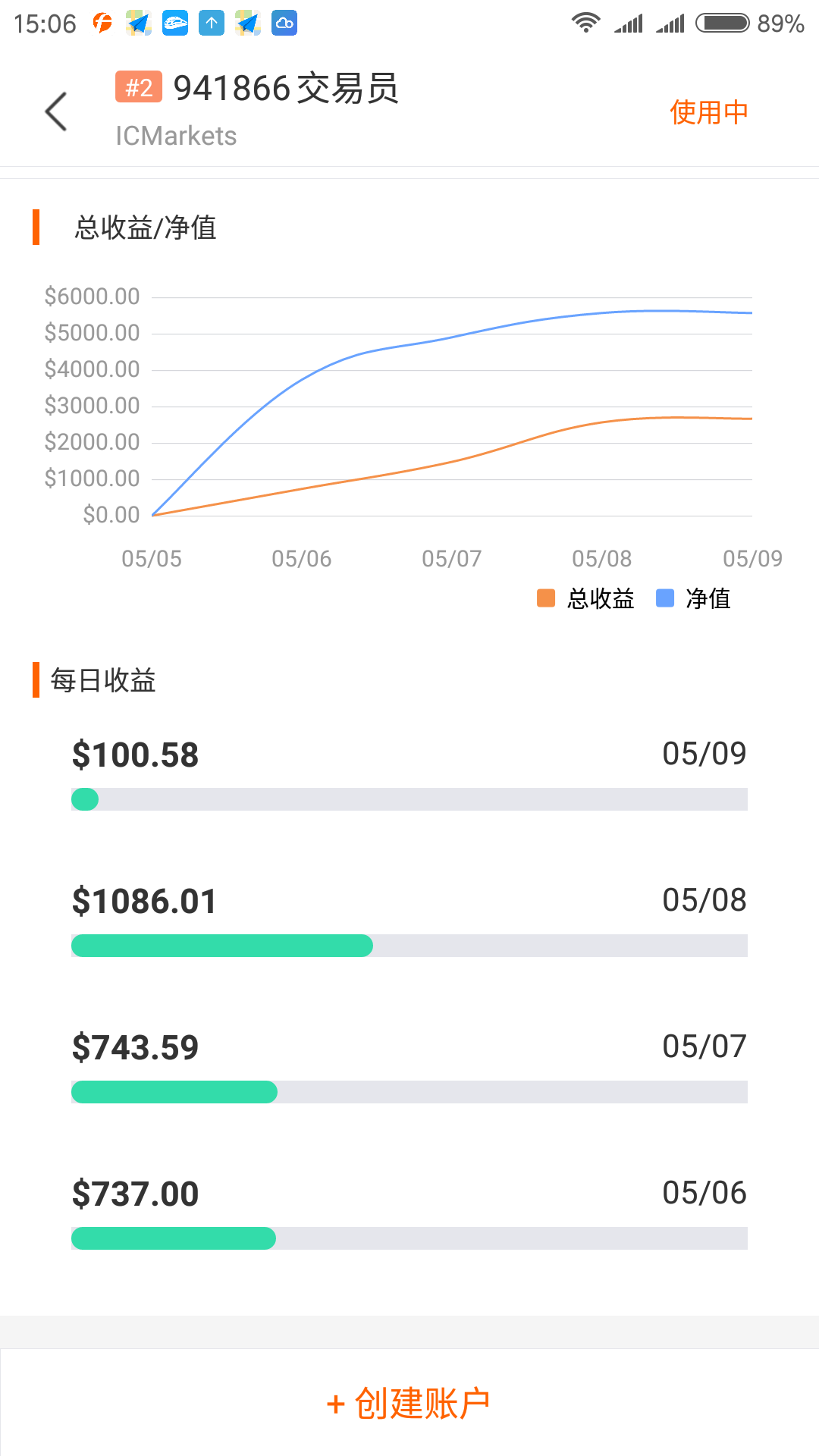Tap the battery indicator icon

click(x=722, y=23)
